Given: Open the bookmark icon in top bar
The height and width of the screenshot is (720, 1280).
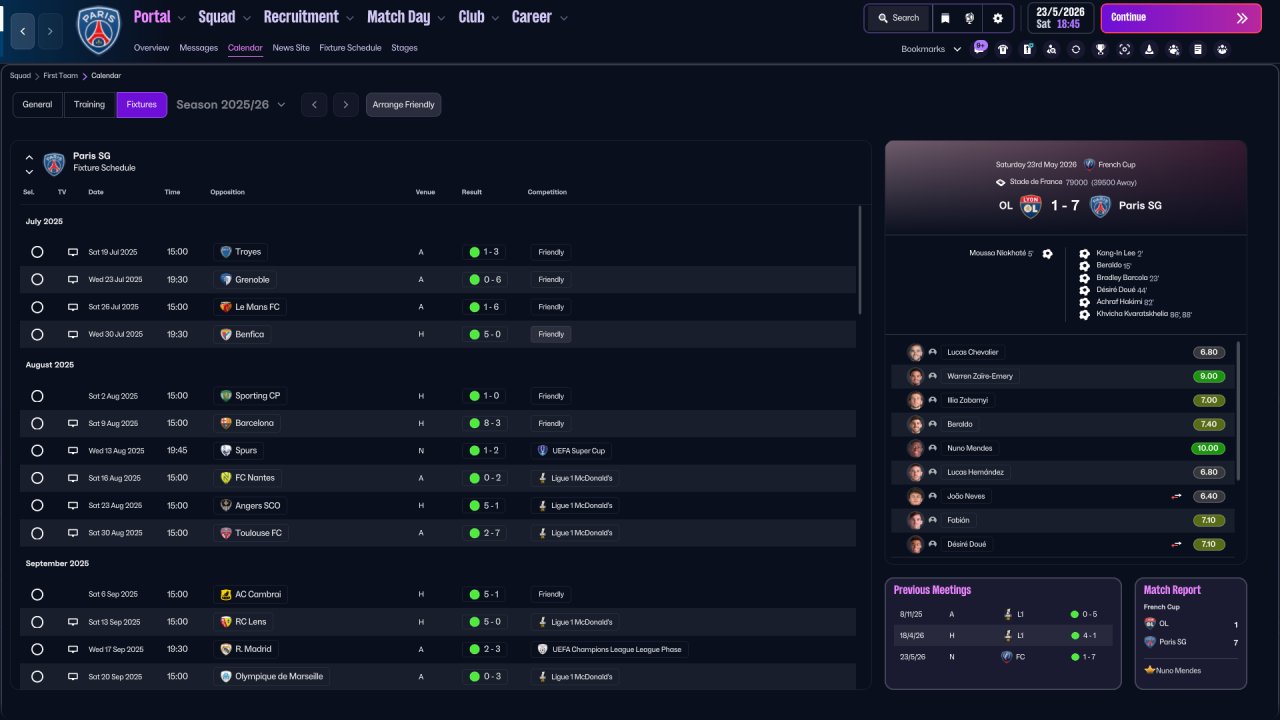Looking at the screenshot, I should click(x=945, y=18).
